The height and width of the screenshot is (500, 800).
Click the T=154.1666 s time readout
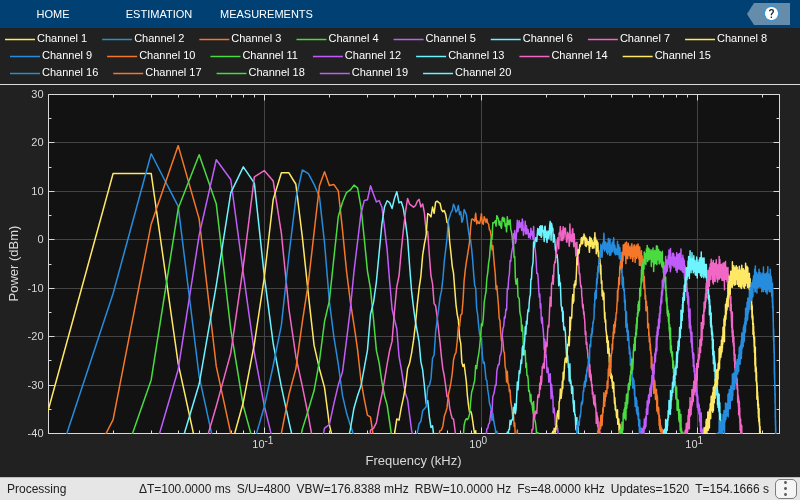click(732, 489)
